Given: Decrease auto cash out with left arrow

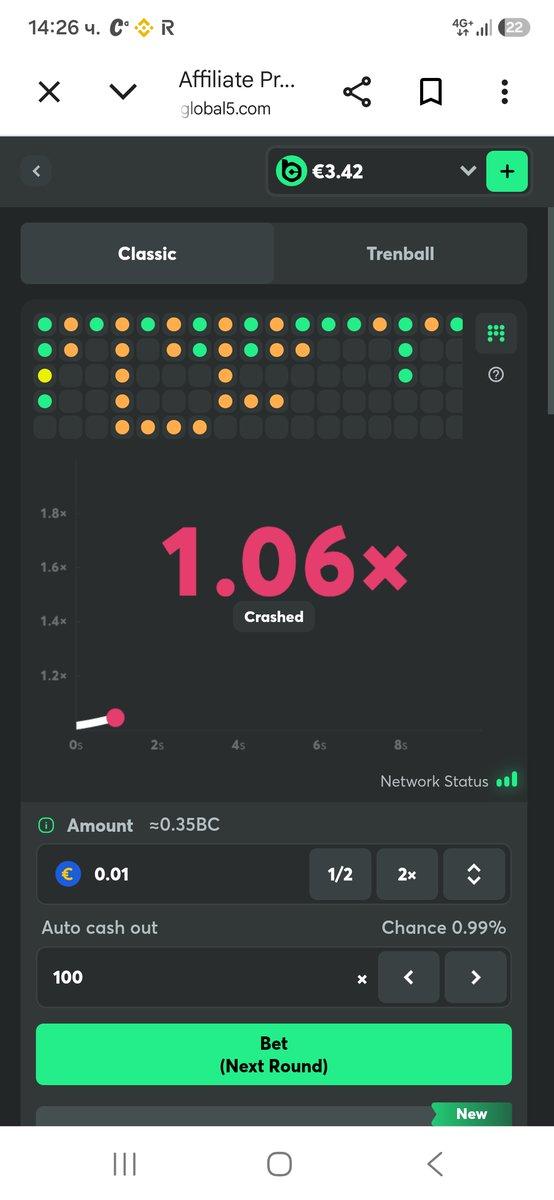Looking at the screenshot, I should (408, 977).
